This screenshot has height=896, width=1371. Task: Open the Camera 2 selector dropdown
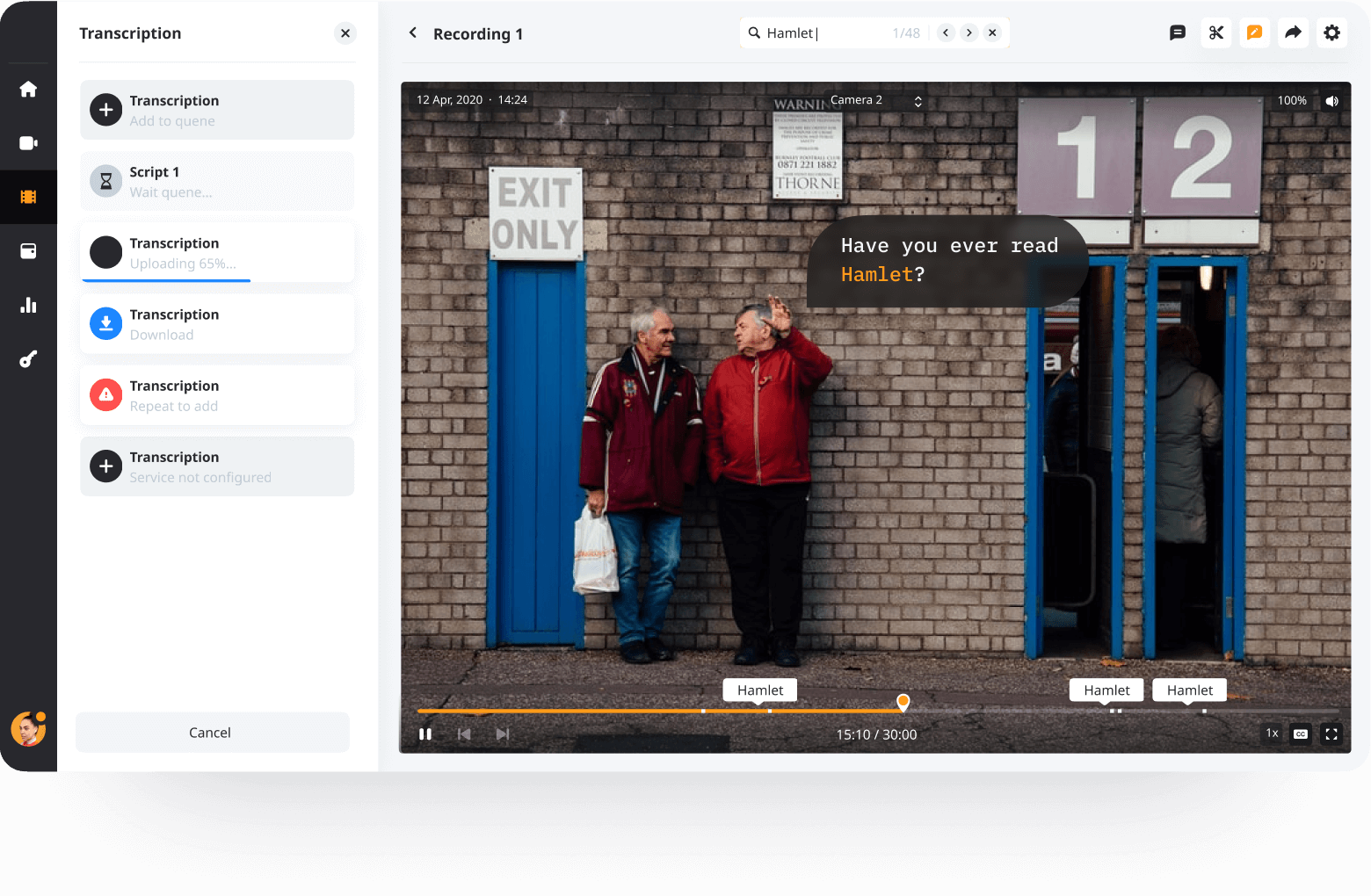click(x=876, y=101)
